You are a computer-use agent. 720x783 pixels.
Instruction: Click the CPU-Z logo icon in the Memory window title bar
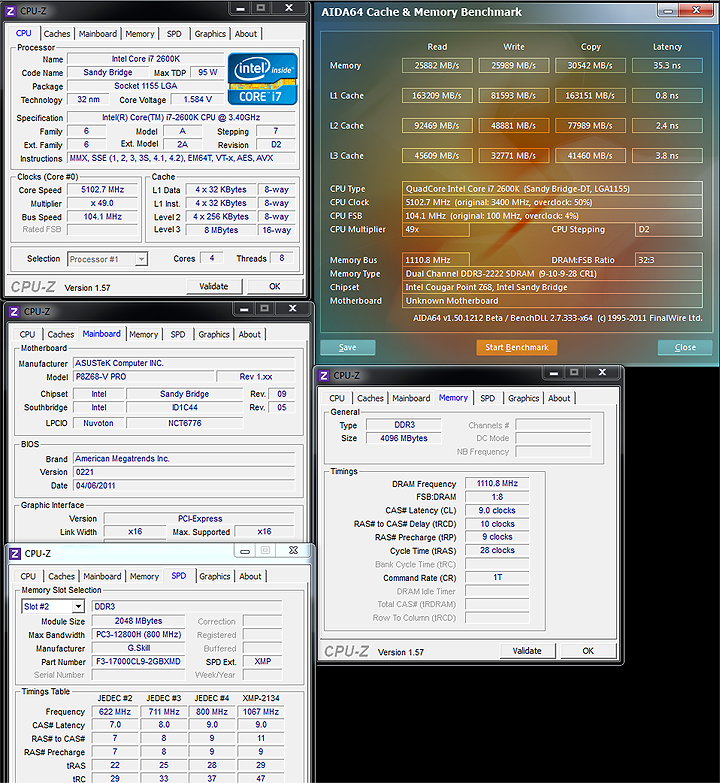click(x=324, y=376)
